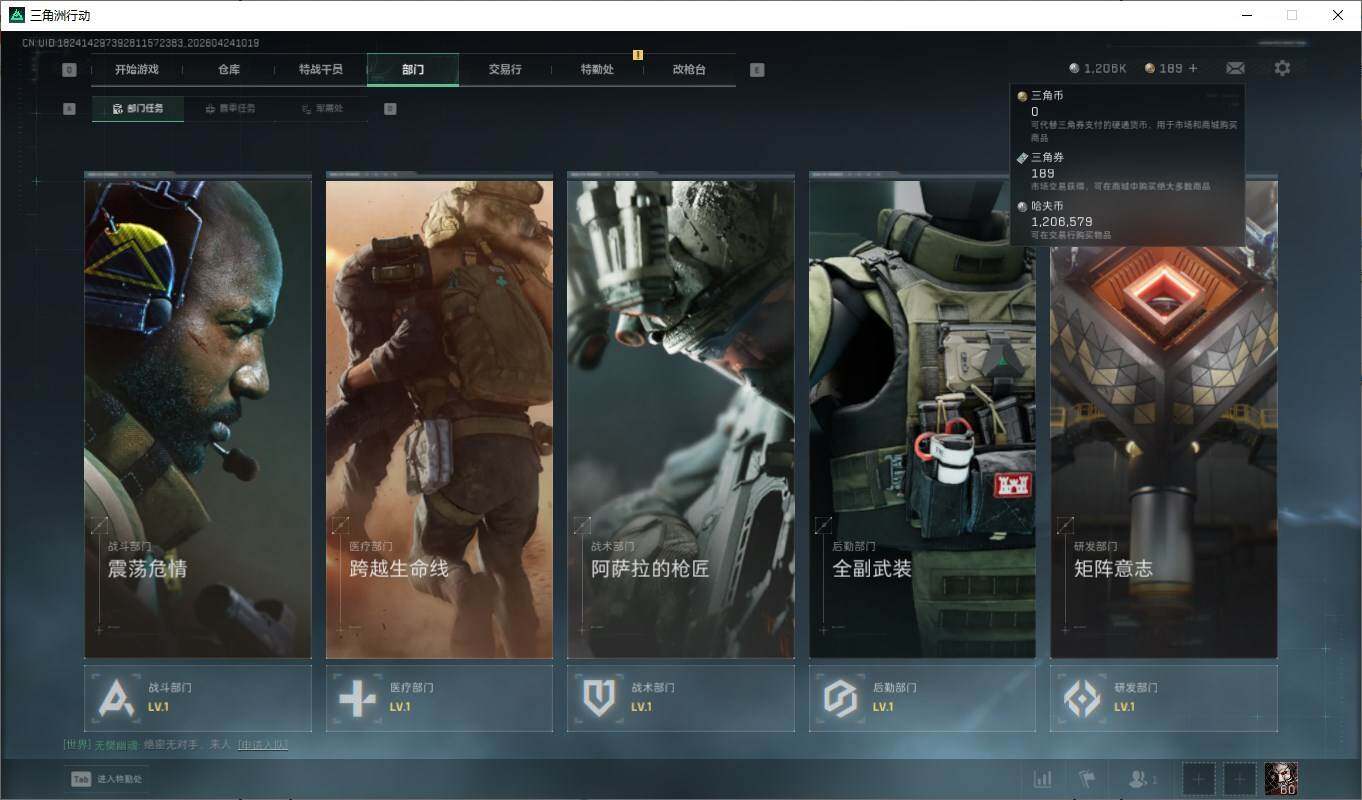Click the 后勤部门 hexagon emblem icon
The height and width of the screenshot is (800, 1362).
coord(841,698)
